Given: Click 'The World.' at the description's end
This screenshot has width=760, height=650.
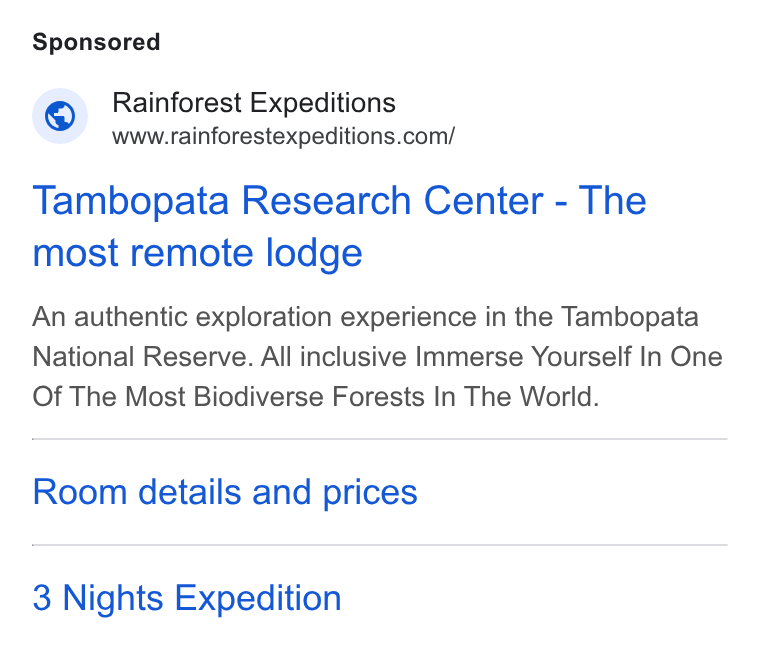Looking at the screenshot, I should click(532, 397).
